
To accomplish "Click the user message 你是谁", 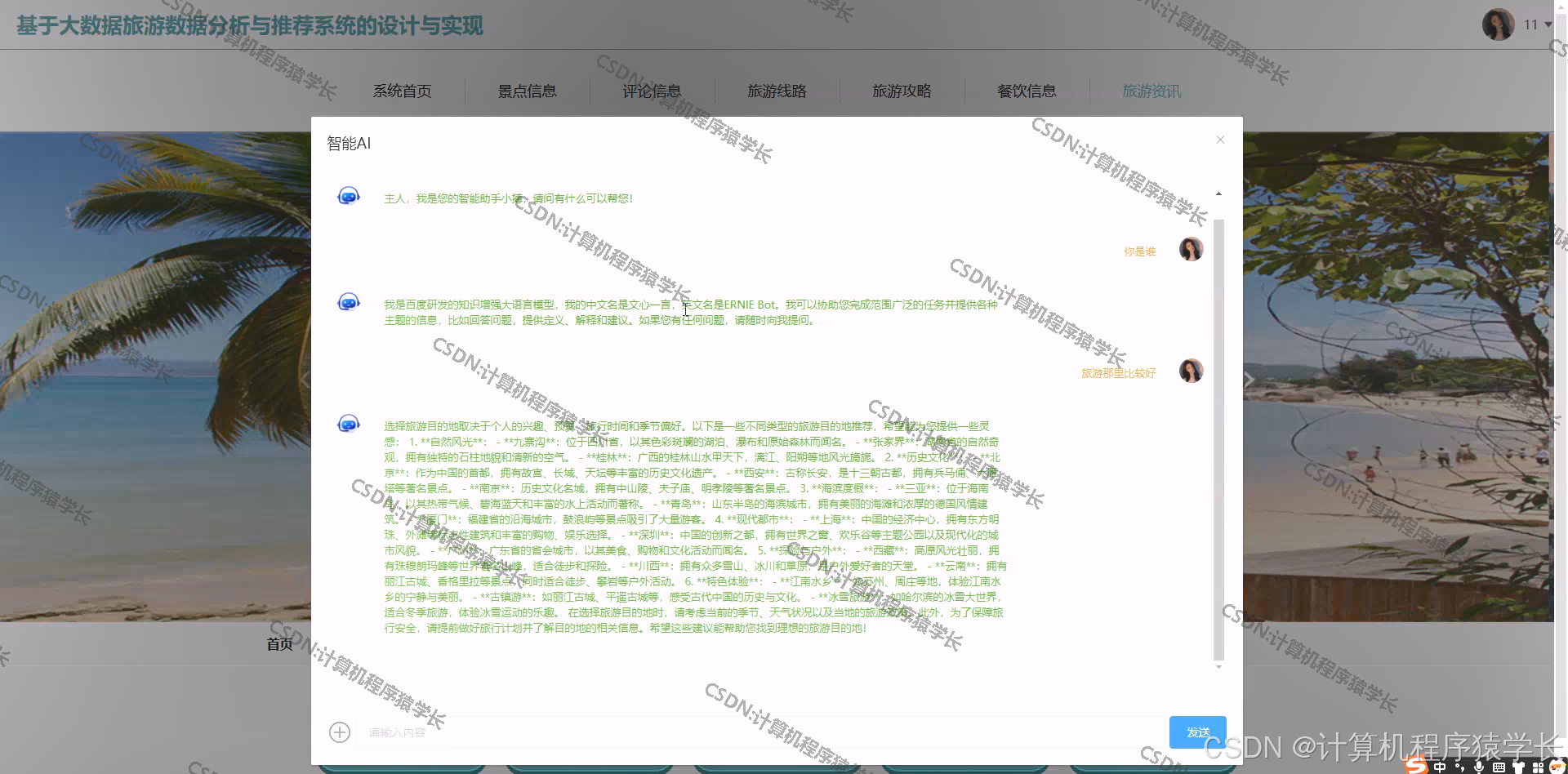I will pos(1140,251).
